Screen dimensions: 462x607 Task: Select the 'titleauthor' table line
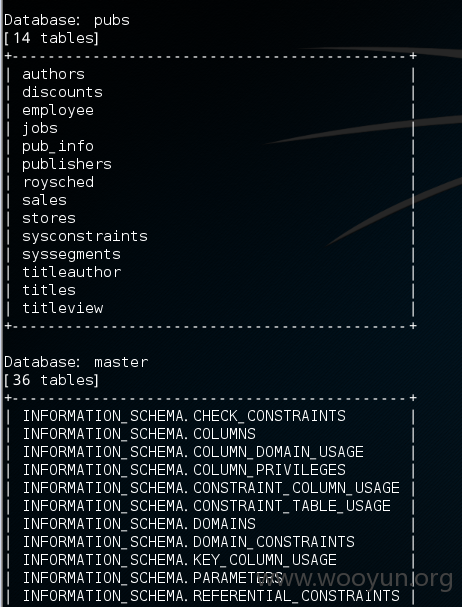coord(72,272)
